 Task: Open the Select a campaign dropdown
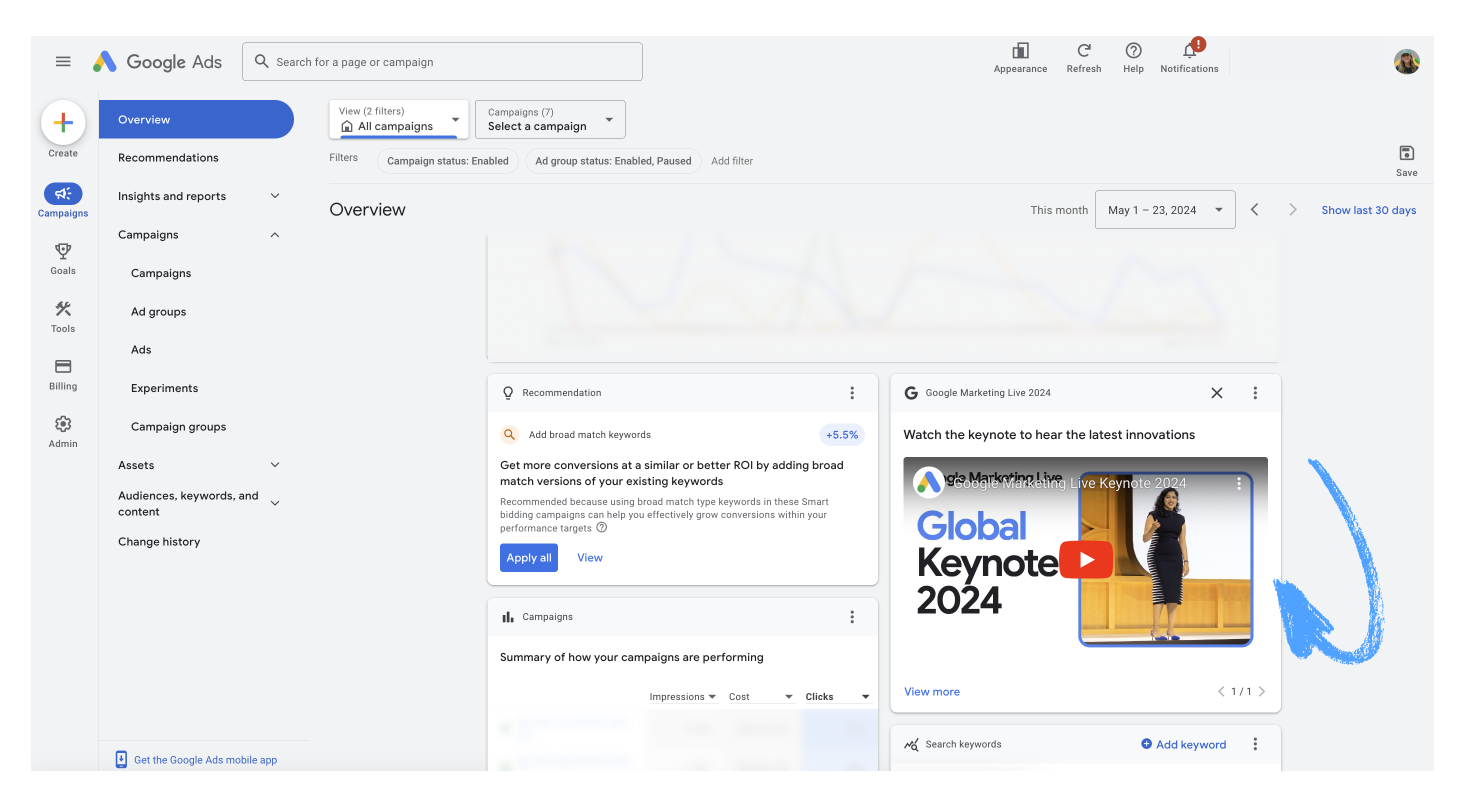click(x=550, y=119)
